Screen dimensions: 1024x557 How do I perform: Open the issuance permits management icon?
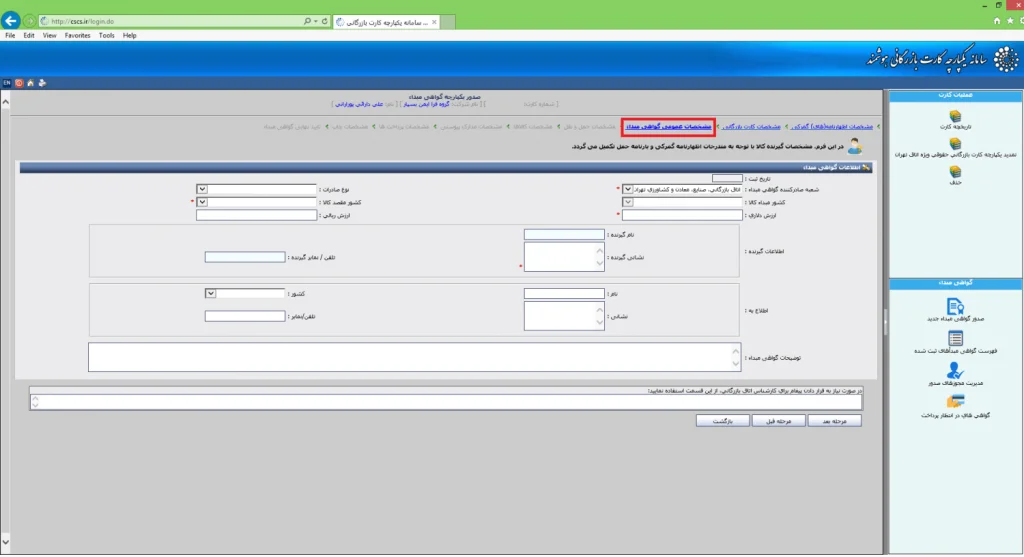[955, 370]
